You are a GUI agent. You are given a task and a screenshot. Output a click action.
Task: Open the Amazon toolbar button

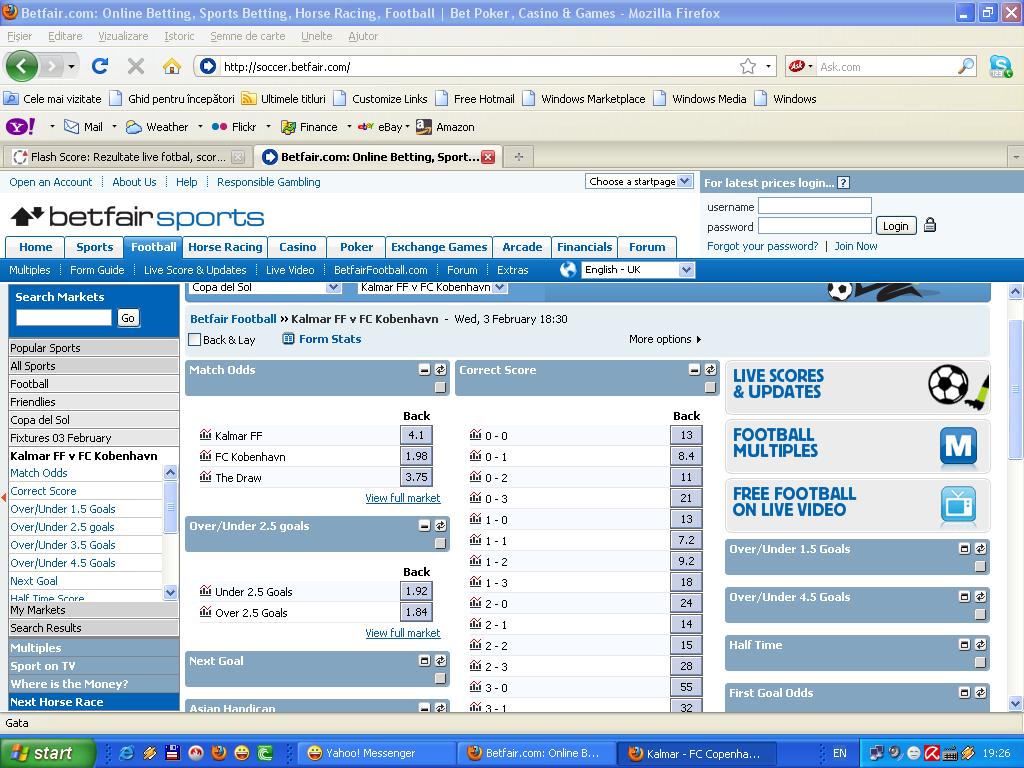point(445,127)
